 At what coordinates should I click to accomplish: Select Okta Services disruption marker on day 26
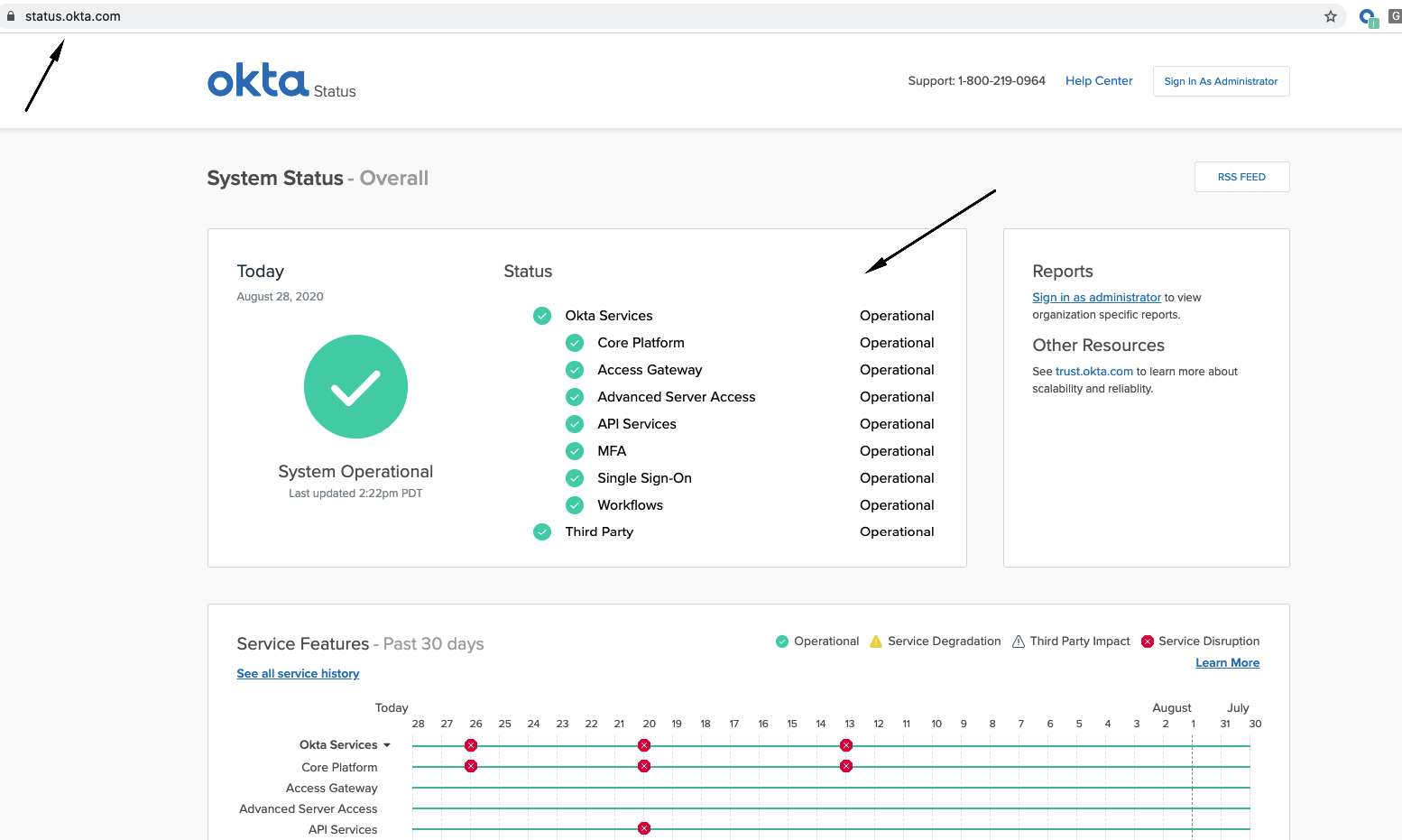[471, 745]
